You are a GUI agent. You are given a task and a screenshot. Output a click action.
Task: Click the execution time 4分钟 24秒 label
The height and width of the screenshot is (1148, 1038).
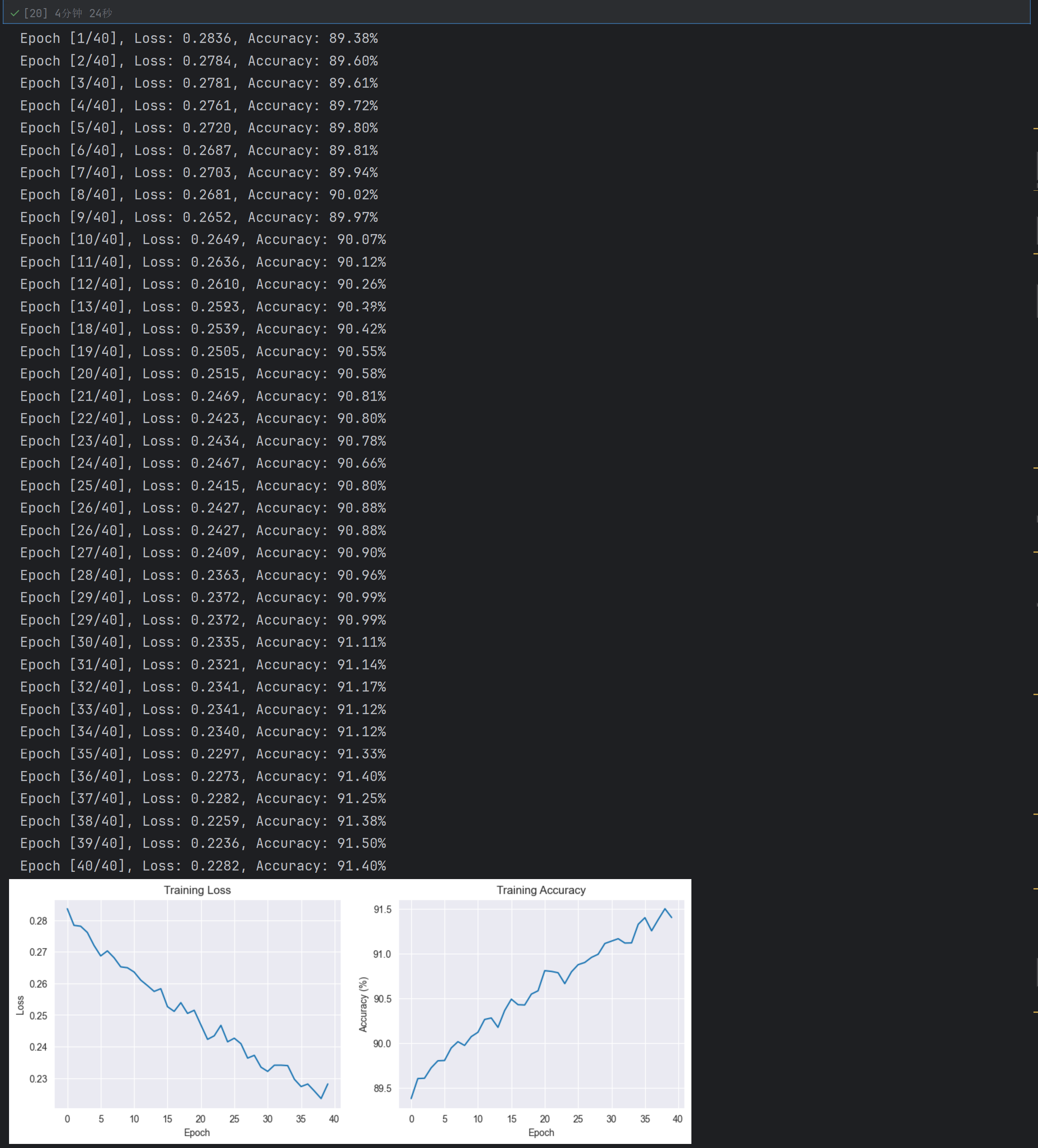(83, 13)
